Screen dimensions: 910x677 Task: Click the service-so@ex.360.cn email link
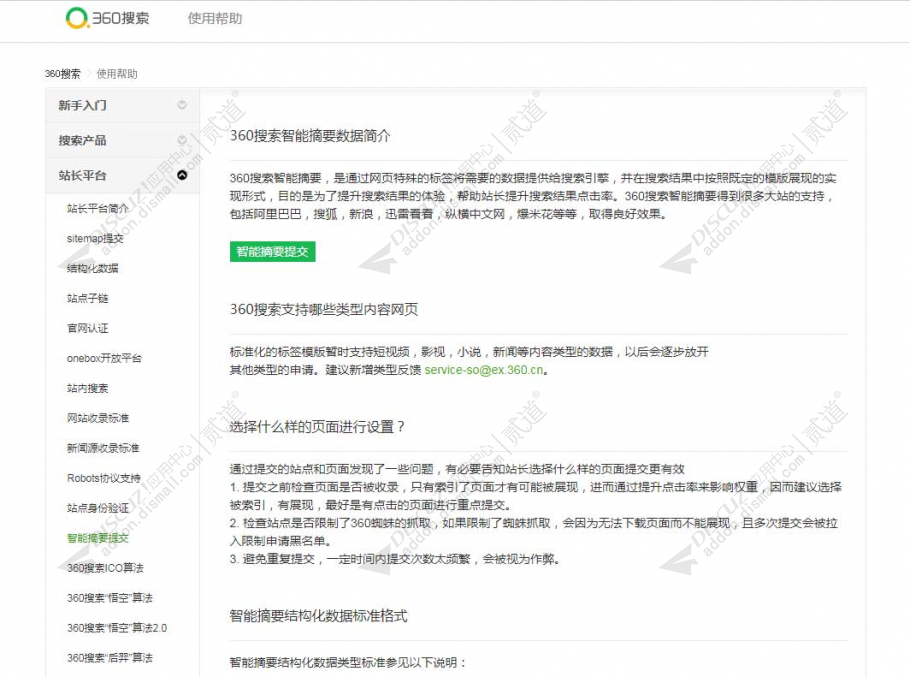(x=484, y=370)
